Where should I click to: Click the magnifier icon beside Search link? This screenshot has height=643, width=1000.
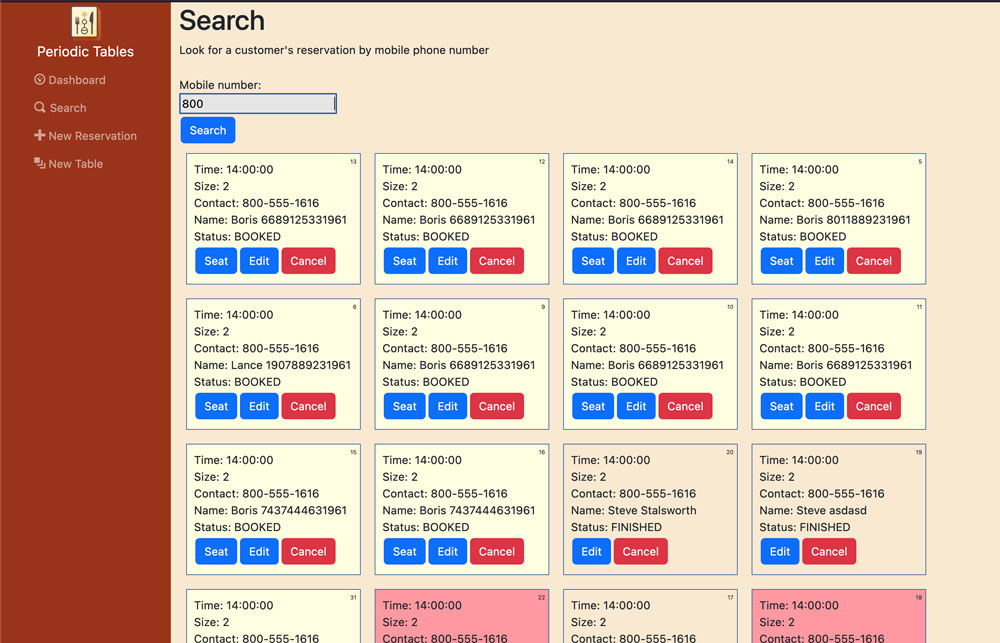point(40,108)
